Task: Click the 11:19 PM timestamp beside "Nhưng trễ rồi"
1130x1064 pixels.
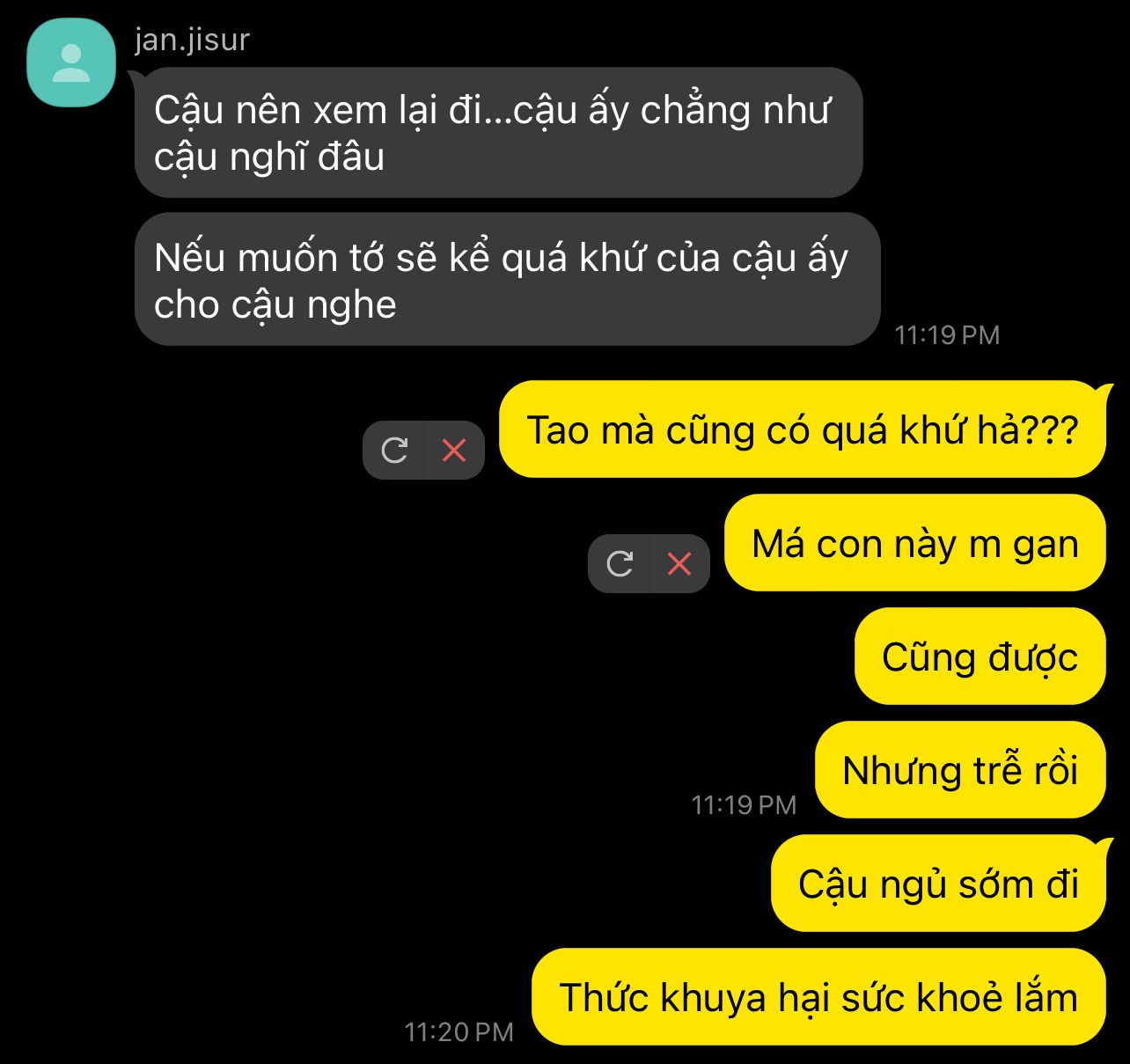Action: click(x=744, y=805)
